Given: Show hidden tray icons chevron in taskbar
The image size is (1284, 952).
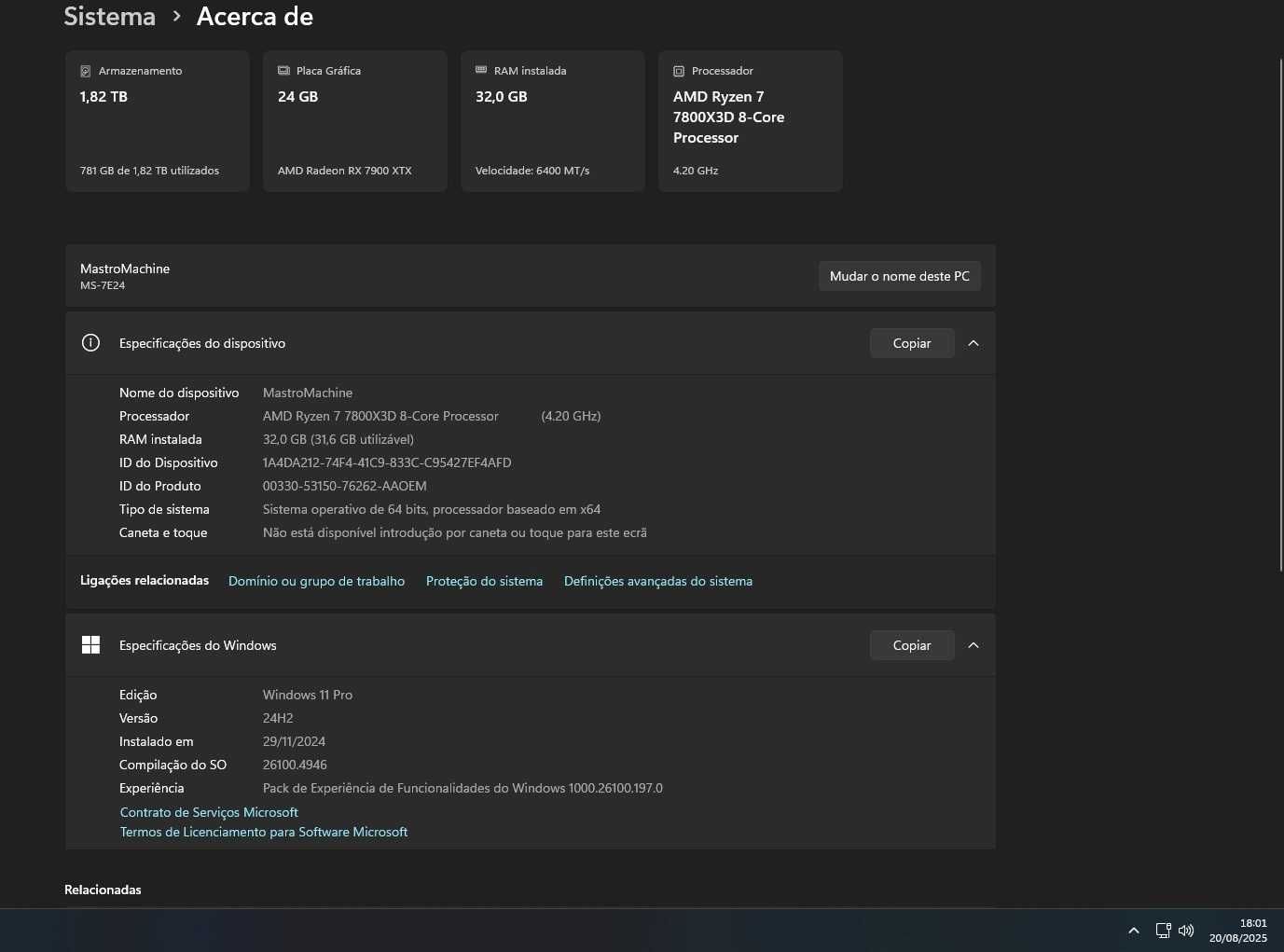Looking at the screenshot, I should pyautogui.click(x=1134, y=931).
